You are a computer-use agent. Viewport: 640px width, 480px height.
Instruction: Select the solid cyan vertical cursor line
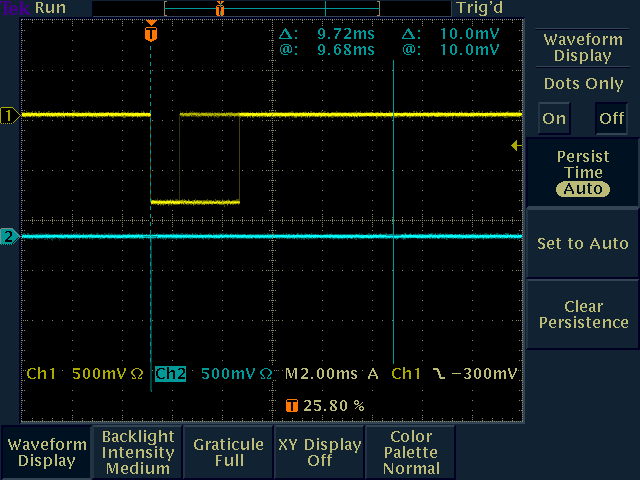coord(393,212)
